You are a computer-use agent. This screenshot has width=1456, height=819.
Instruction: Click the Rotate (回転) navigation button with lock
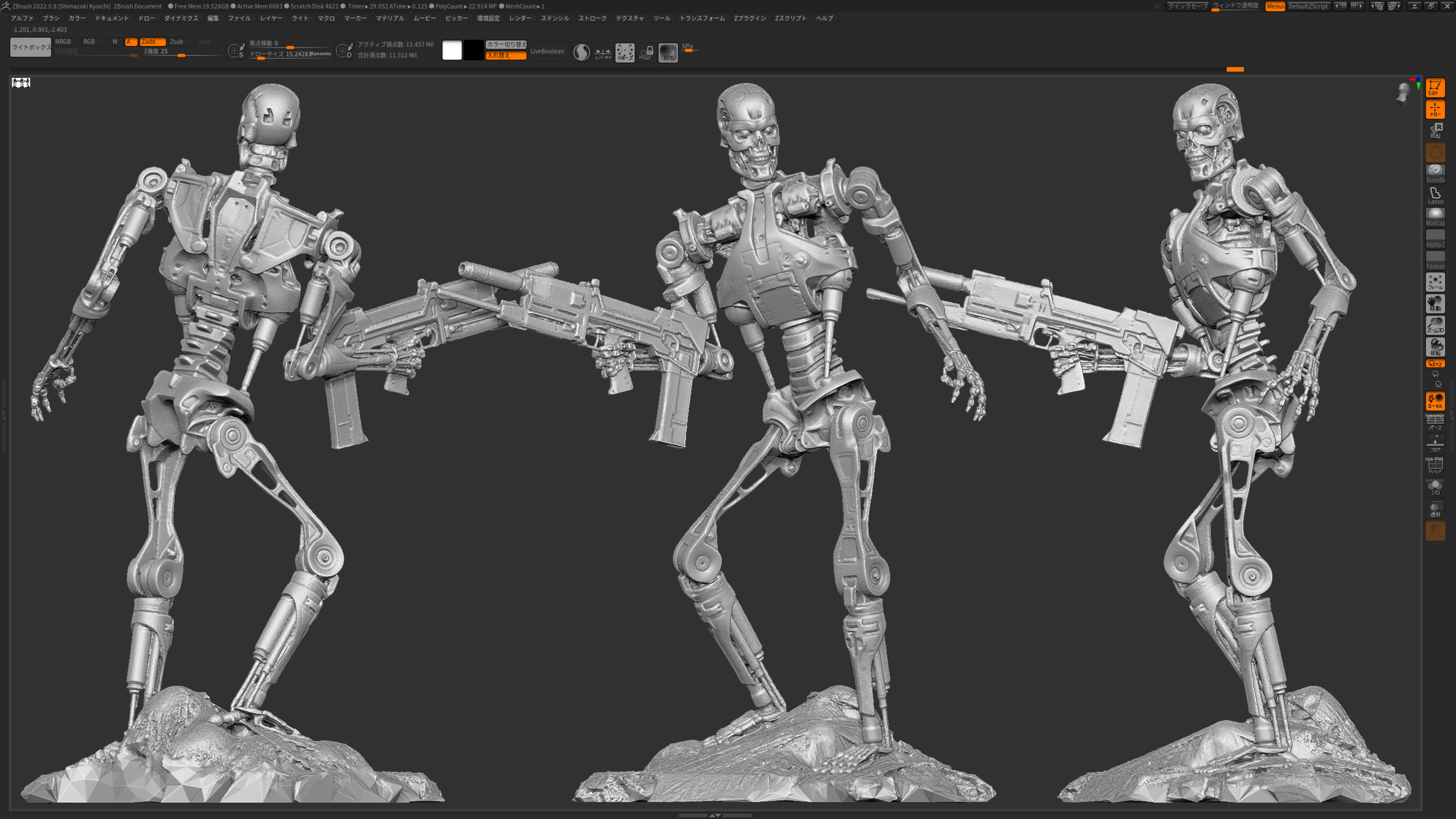[x=1434, y=347]
